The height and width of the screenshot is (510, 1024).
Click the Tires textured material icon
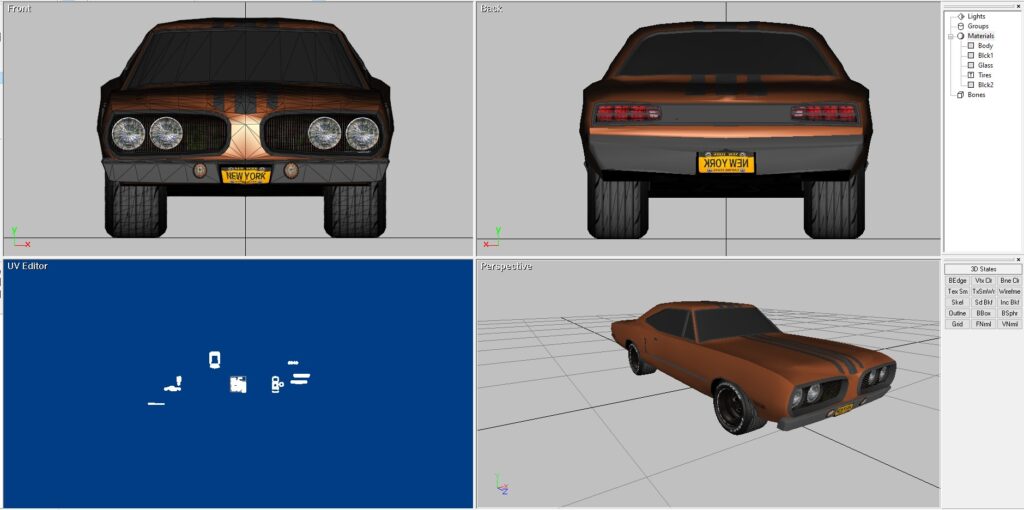[970, 75]
